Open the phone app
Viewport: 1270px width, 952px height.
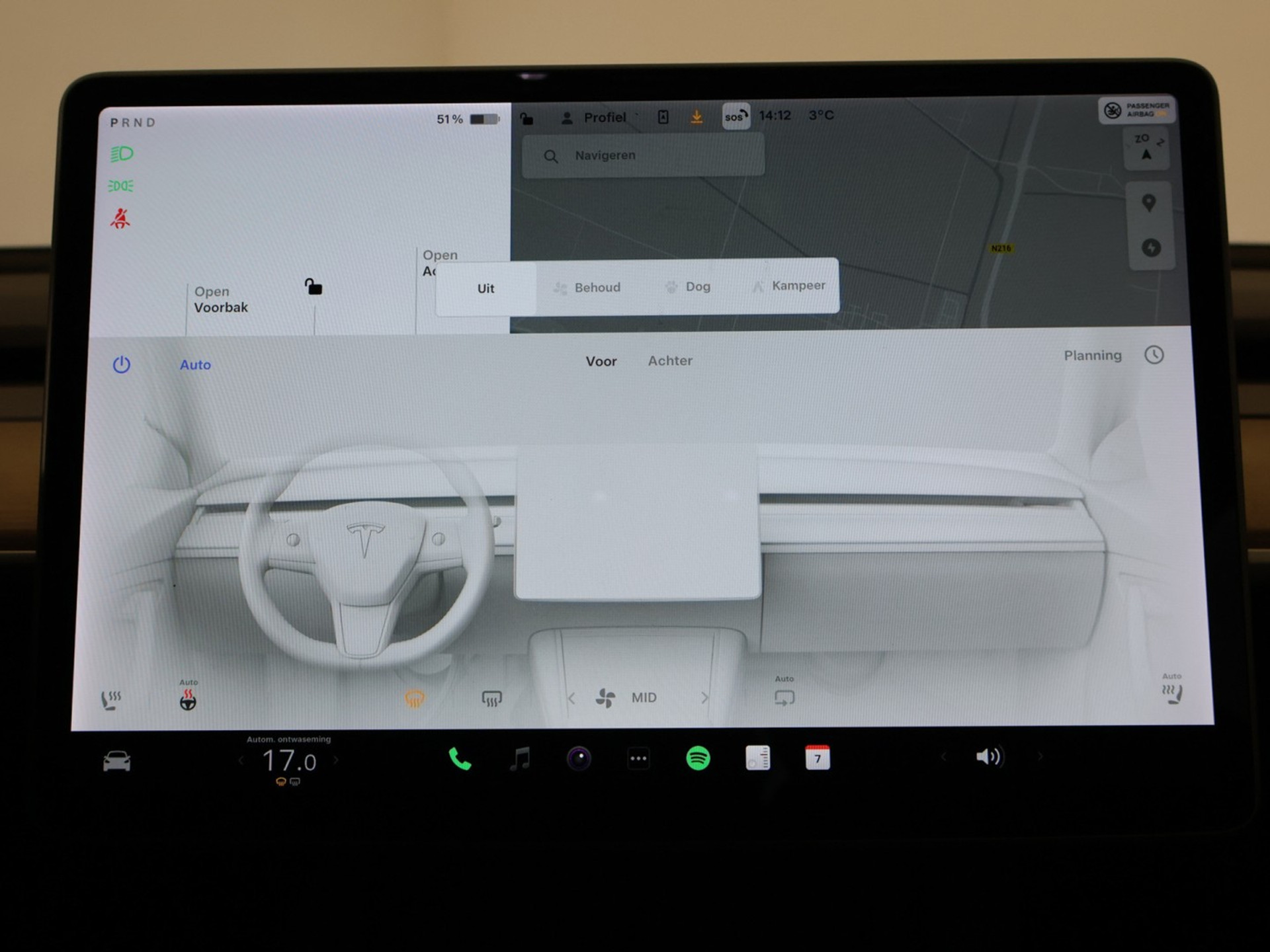click(460, 759)
